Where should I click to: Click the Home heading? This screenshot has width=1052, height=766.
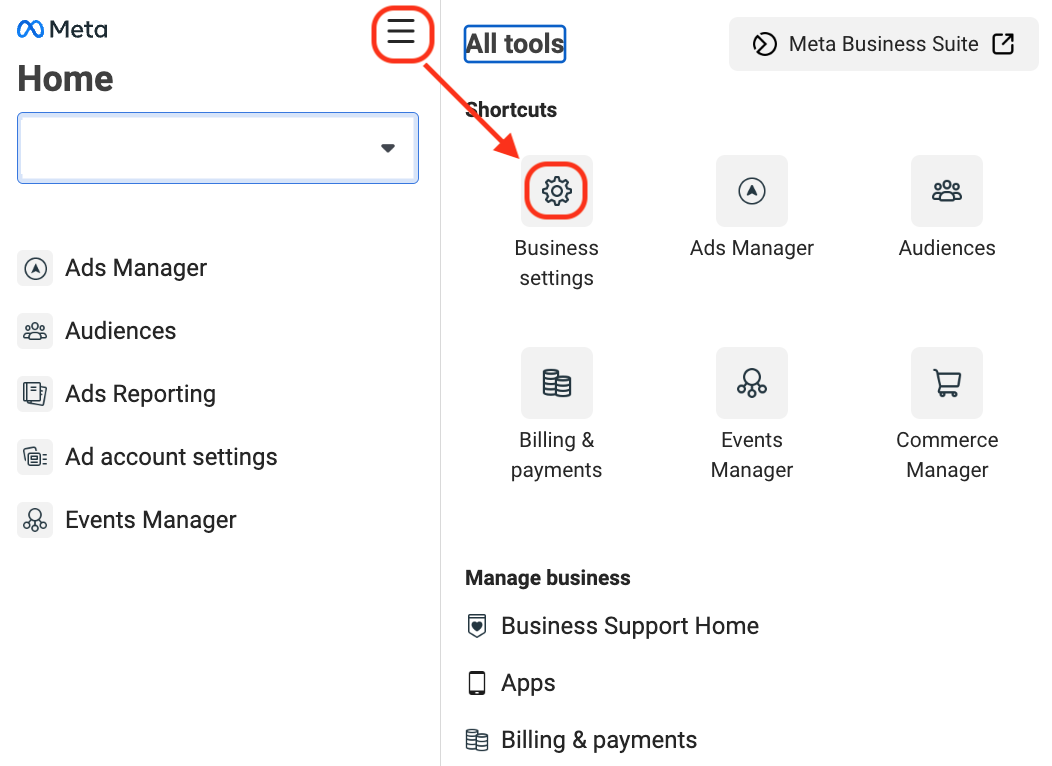coord(65,78)
